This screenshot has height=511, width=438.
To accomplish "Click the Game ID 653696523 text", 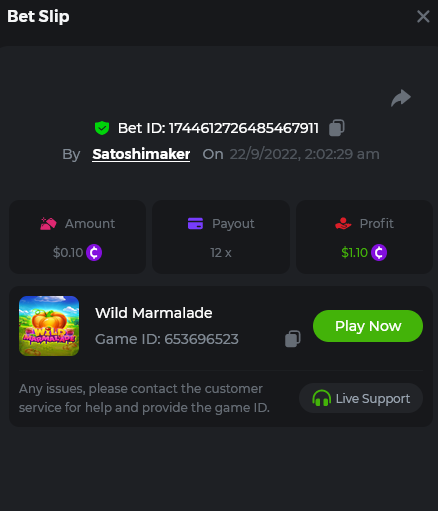I will [x=167, y=339].
